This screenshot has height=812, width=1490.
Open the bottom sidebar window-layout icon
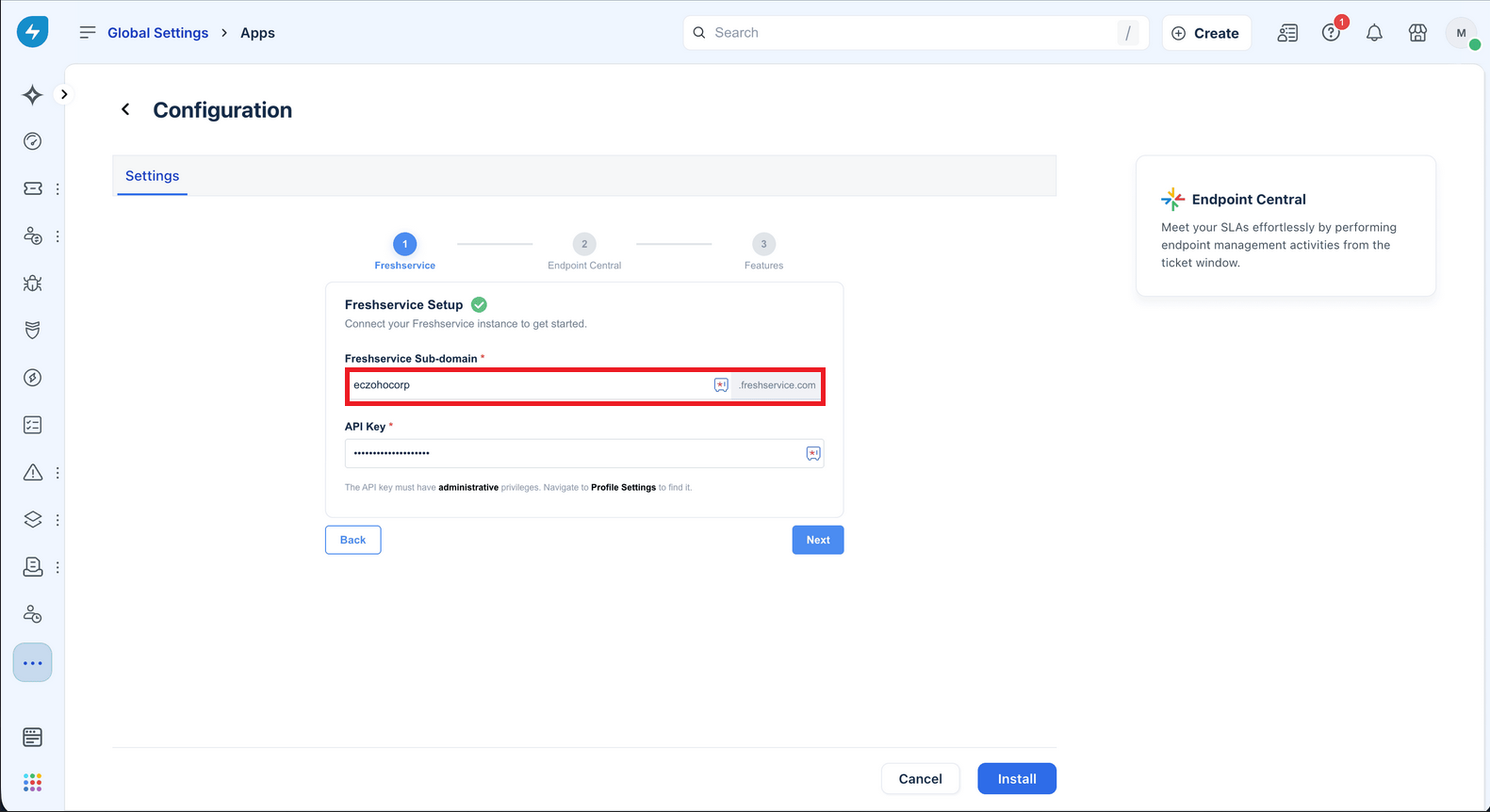33,737
